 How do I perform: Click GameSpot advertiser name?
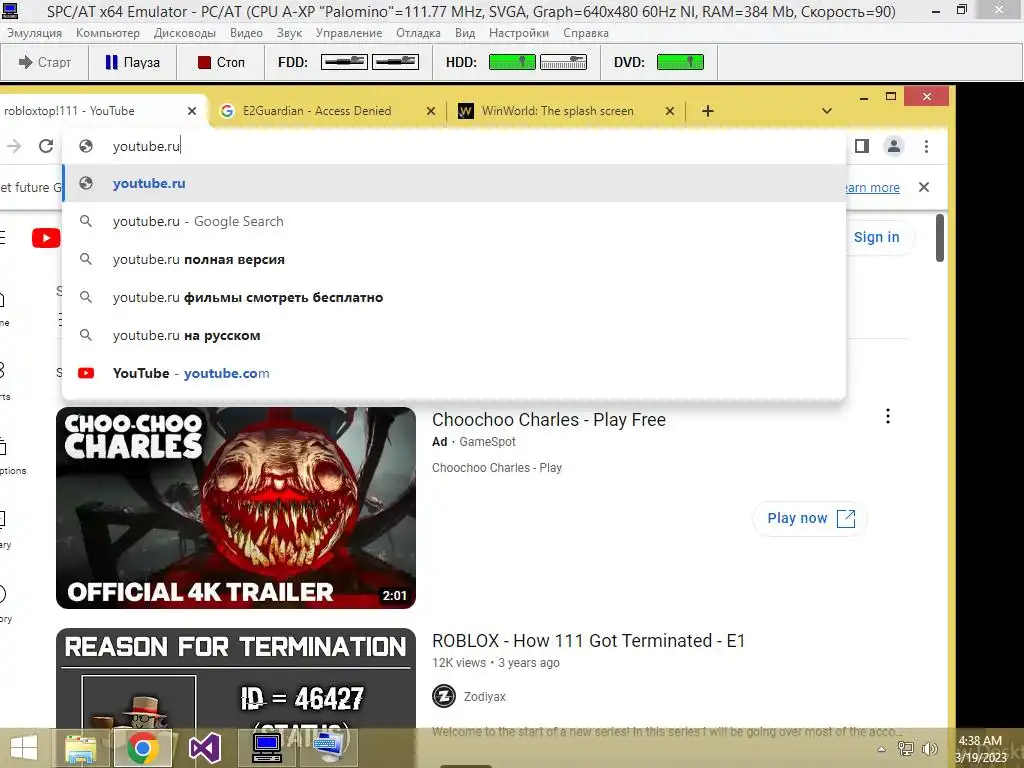[487, 442]
